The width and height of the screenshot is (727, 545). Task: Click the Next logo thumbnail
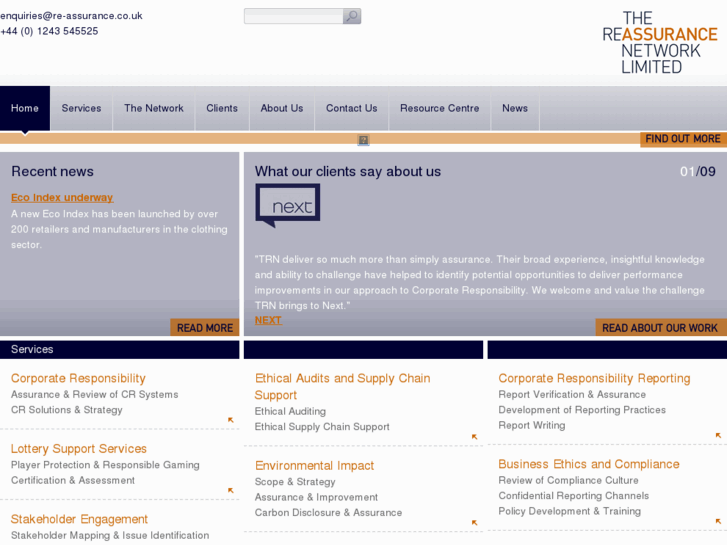tap(287, 205)
